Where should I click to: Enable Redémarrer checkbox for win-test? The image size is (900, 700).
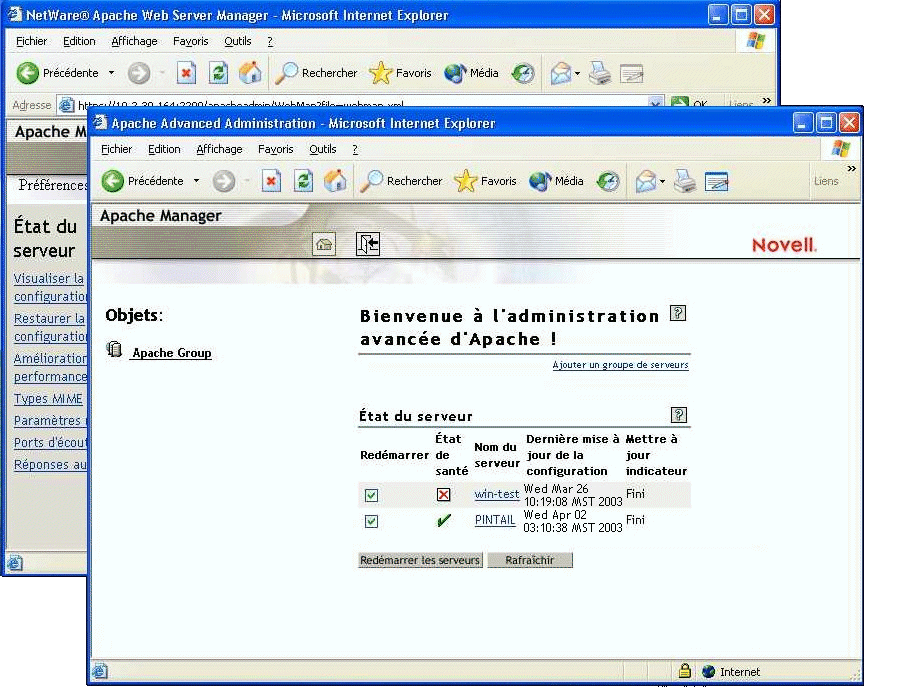click(x=371, y=494)
